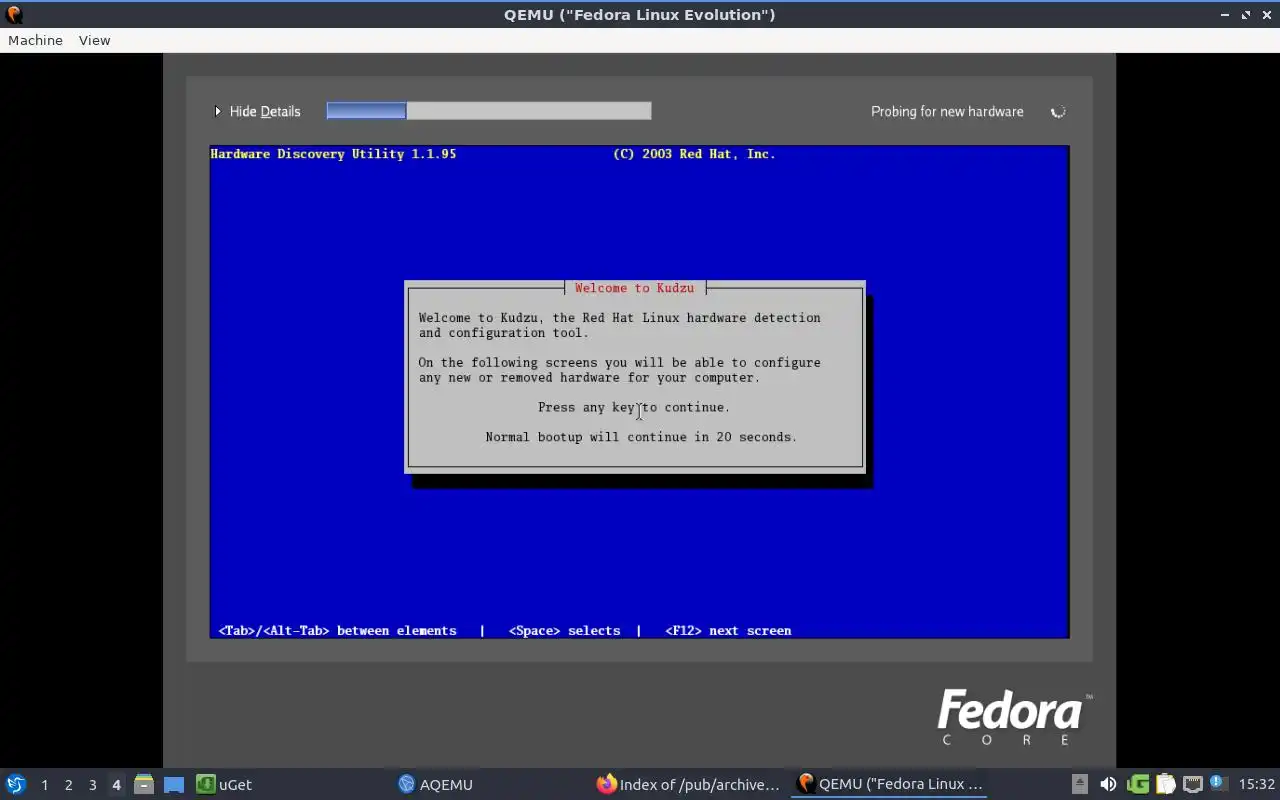The width and height of the screenshot is (1280, 800).
Task: Click the probing spinner icon
Action: tap(1058, 112)
